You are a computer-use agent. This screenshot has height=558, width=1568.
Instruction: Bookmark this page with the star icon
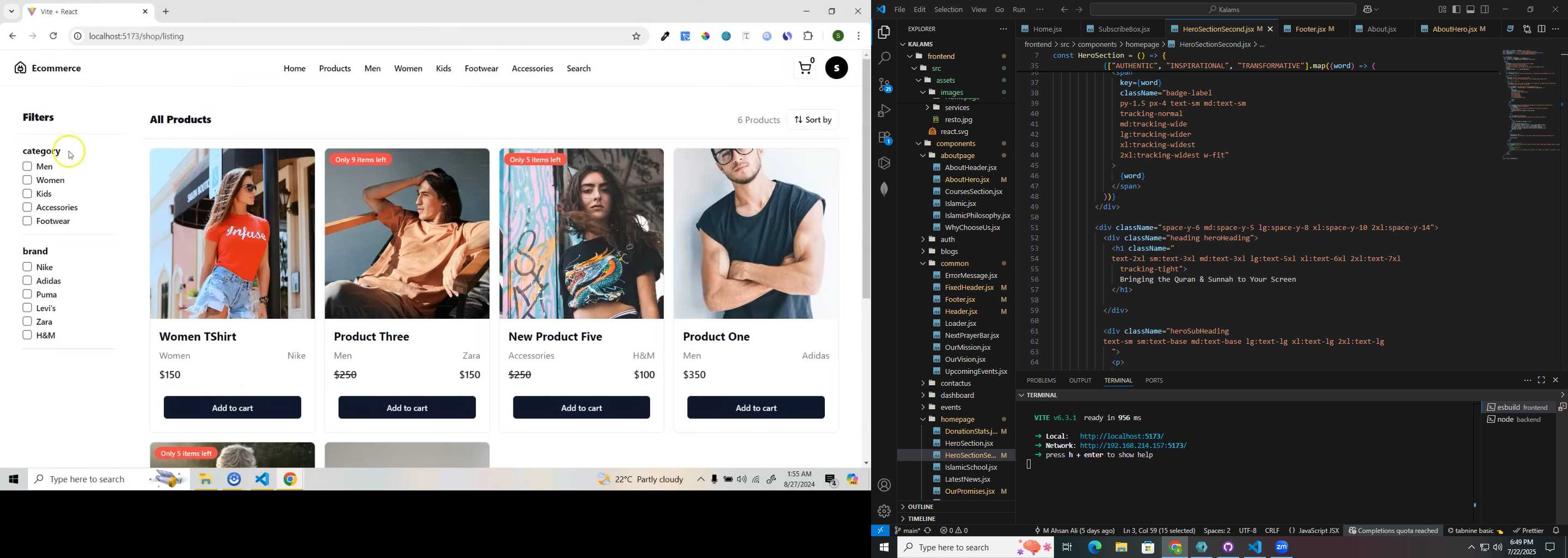[x=636, y=37]
